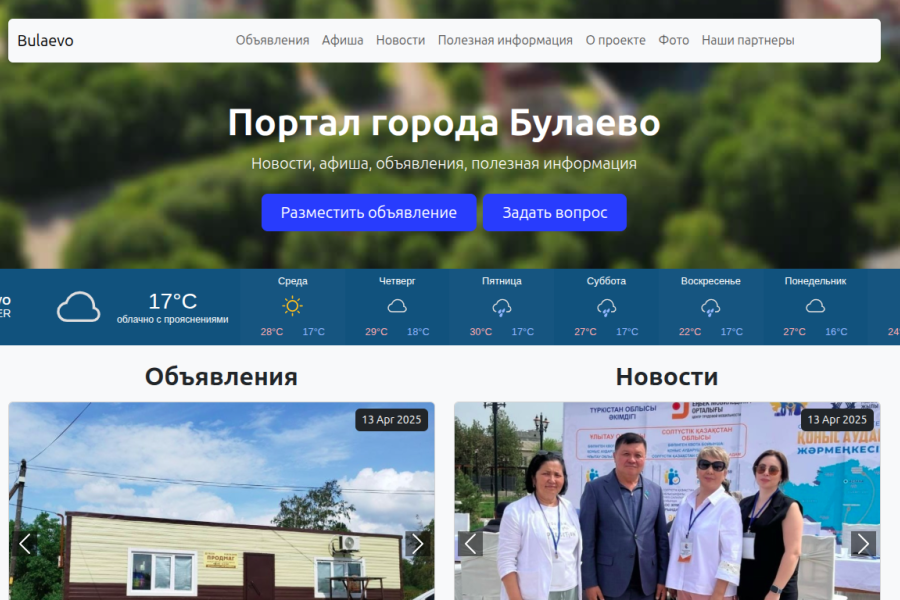Click the large current weather cloud icon
The width and height of the screenshot is (900, 600).
(x=79, y=307)
